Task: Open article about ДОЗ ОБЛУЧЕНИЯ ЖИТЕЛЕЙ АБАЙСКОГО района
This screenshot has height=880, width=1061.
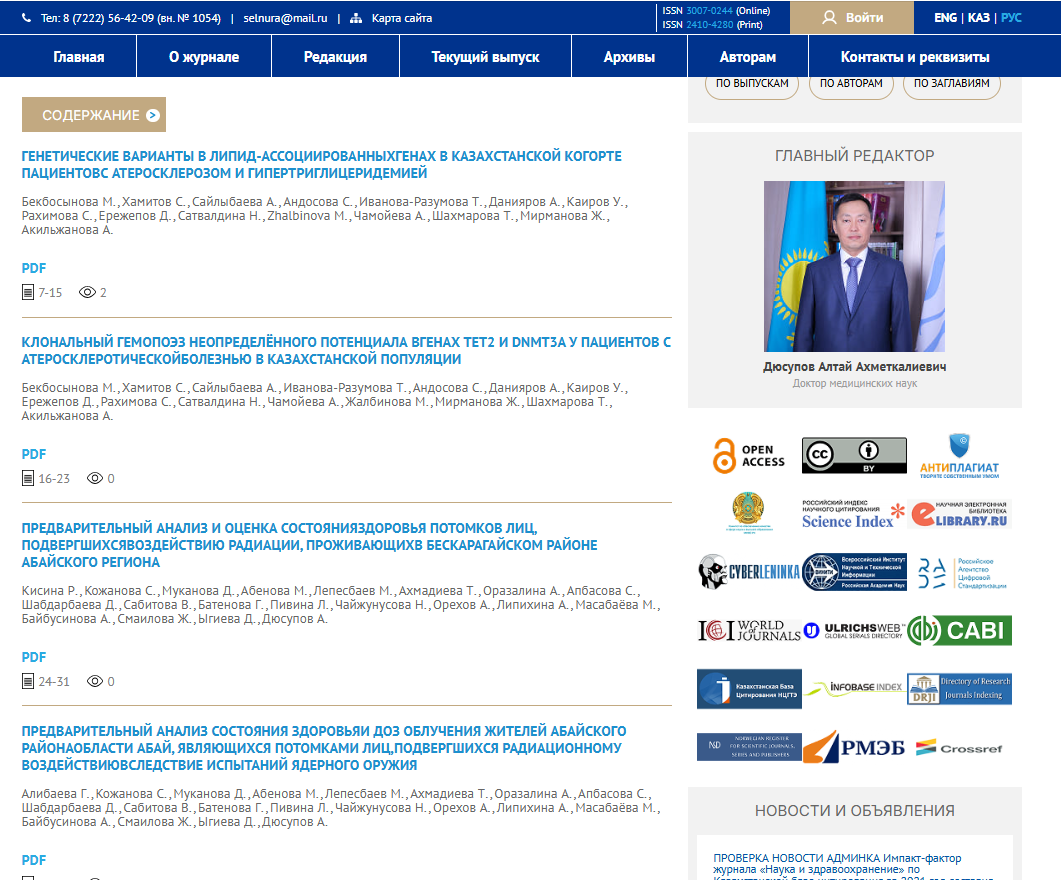Action: pos(323,748)
